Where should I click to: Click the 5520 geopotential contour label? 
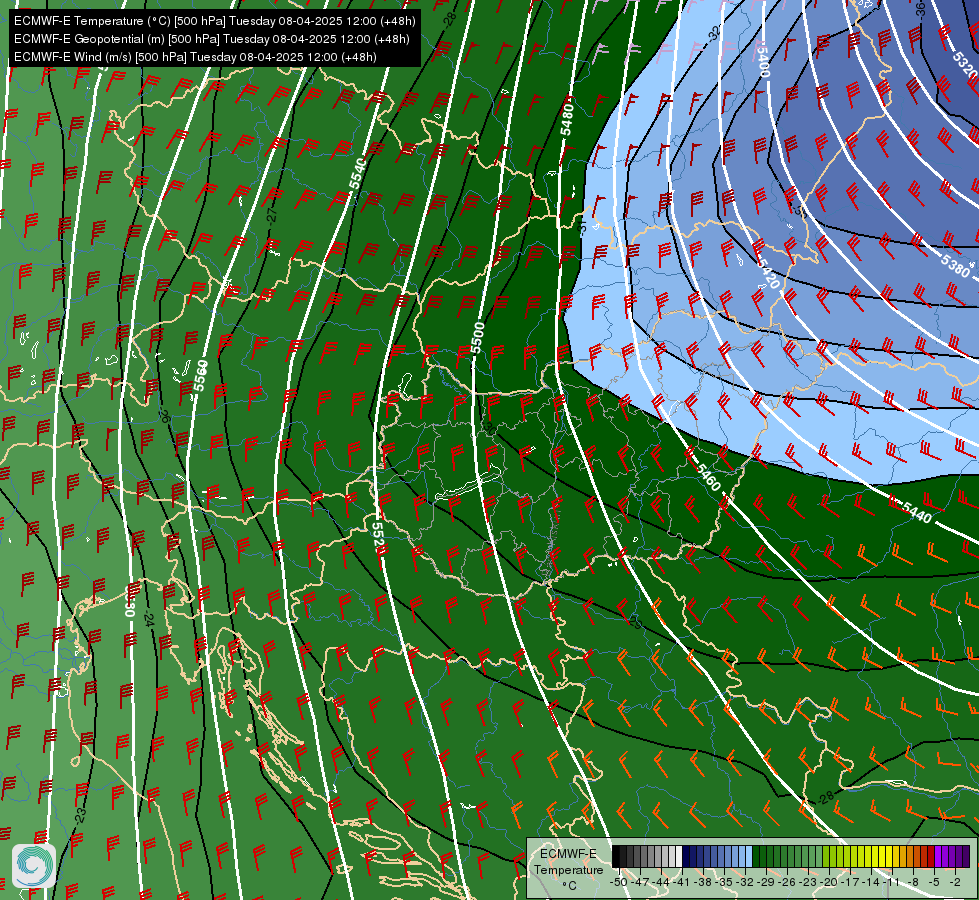[379, 538]
